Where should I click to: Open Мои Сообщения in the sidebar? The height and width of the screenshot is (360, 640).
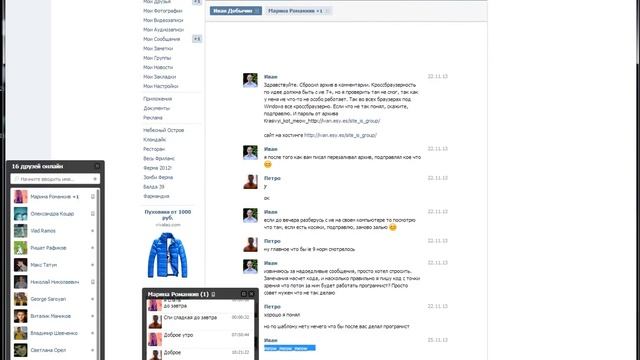[161, 39]
